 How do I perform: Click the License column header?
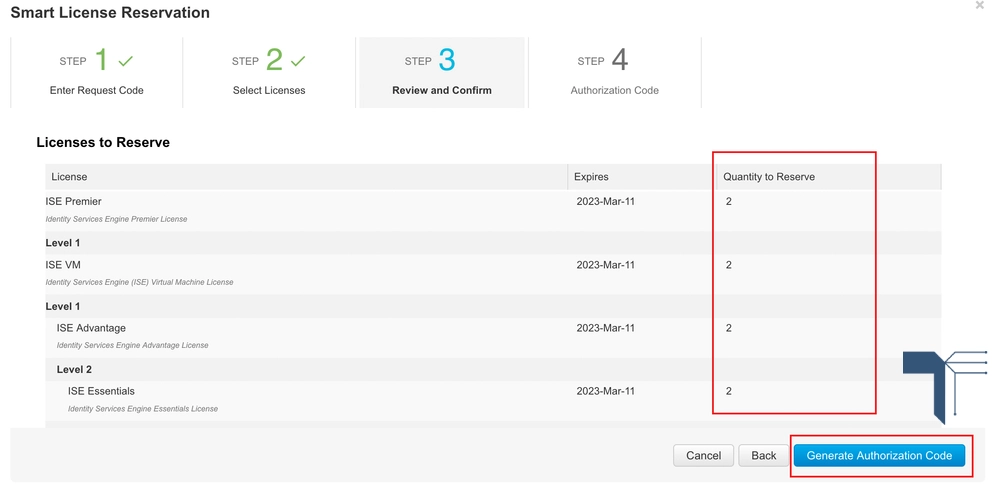tap(306, 176)
